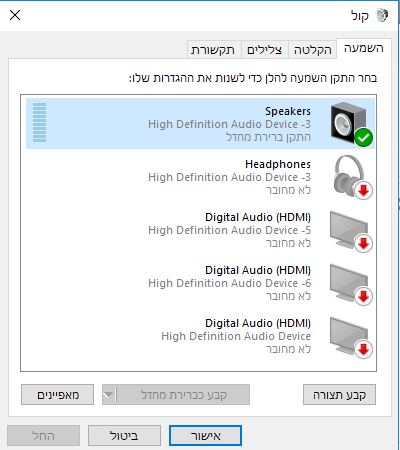Screen dimensions: 400x450
Task: Click the red arrow badge on Headphones
Action: 363,191
